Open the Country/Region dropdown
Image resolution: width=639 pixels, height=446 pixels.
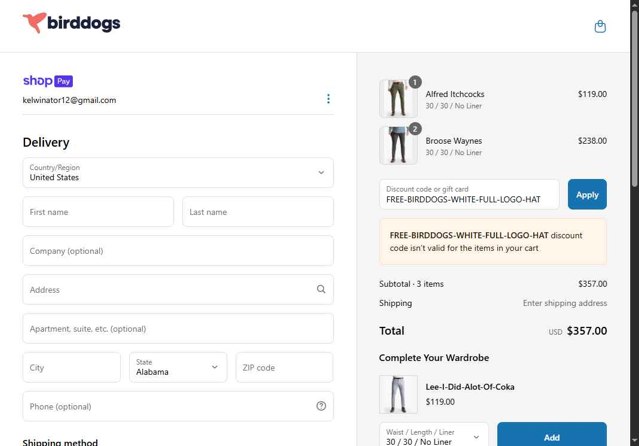pyautogui.click(x=178, y=172)
